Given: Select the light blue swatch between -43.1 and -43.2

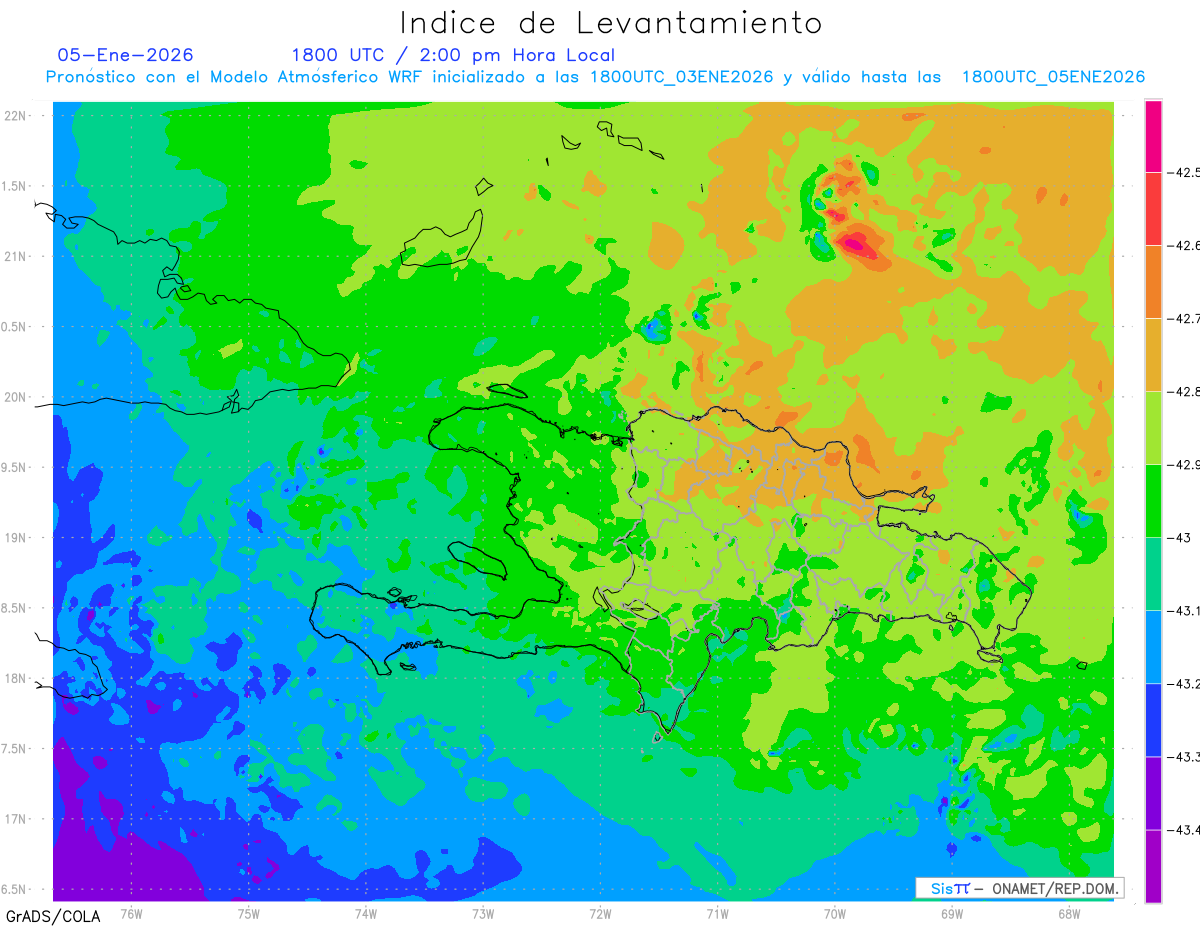Looking at the screenshot, I should point(1153,647).
